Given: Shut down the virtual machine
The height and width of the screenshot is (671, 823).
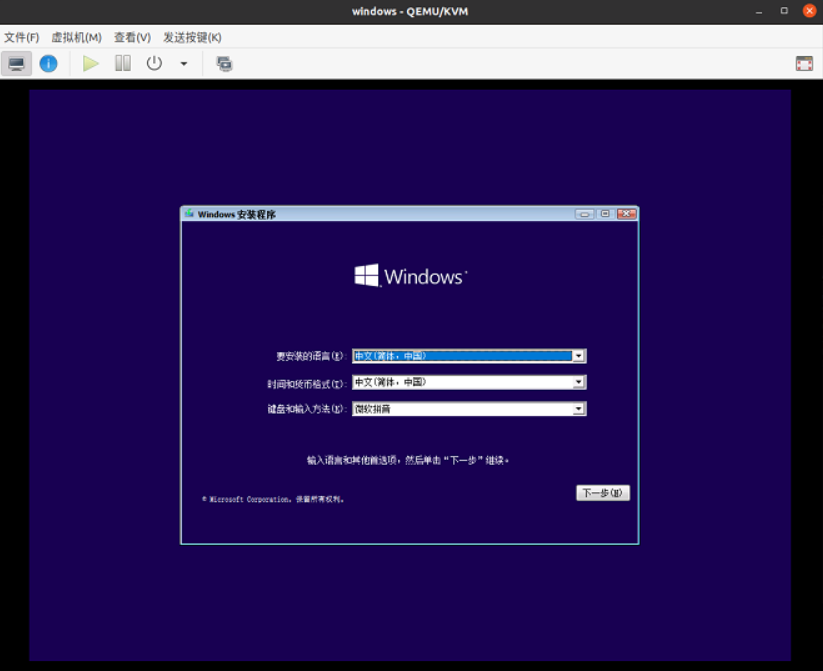Looking at the screenshot, I should click(x=152, y=63).
